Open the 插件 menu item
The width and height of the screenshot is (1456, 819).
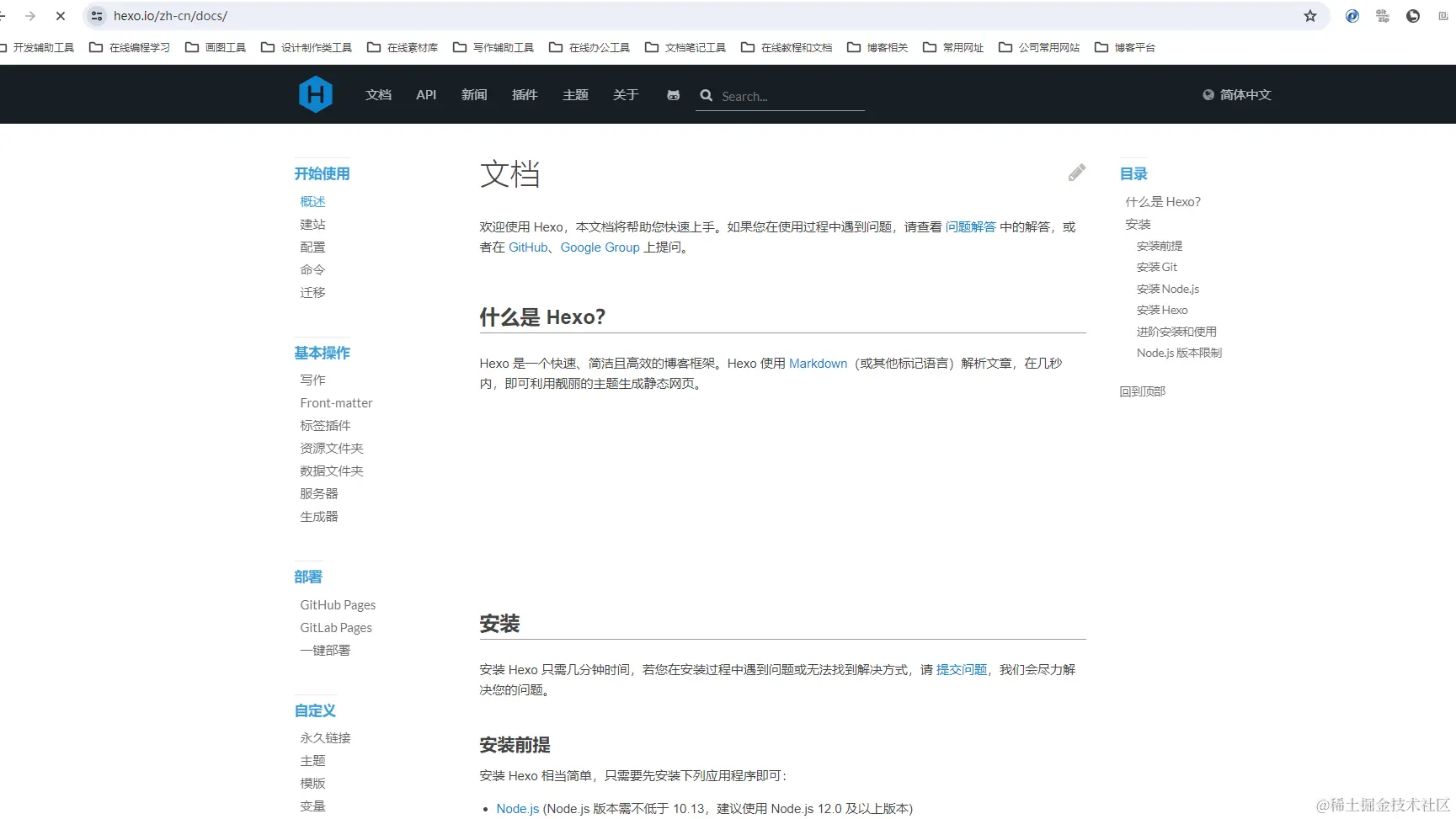tap(525, 94)
